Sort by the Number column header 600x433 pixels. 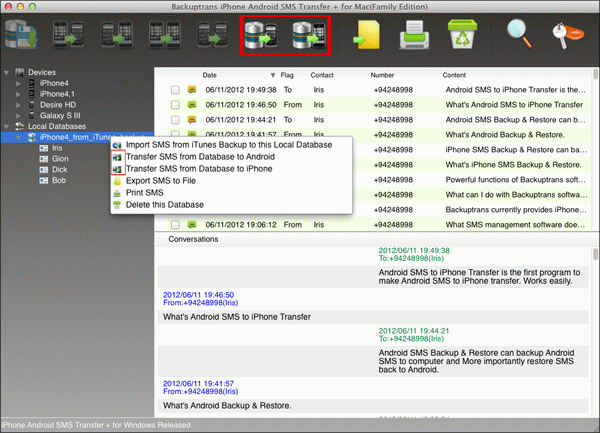click(382, 75)
